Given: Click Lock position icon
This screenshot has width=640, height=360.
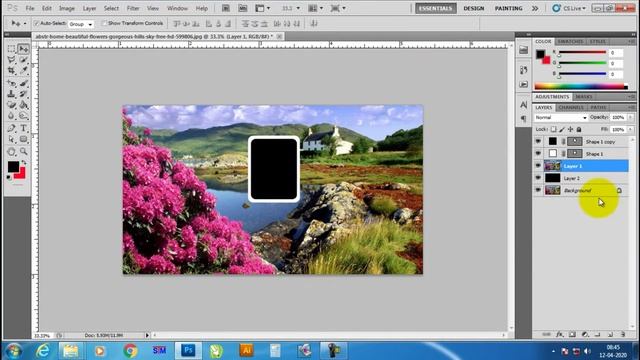Looking at the screenshot, I should [x=570, y=129].
